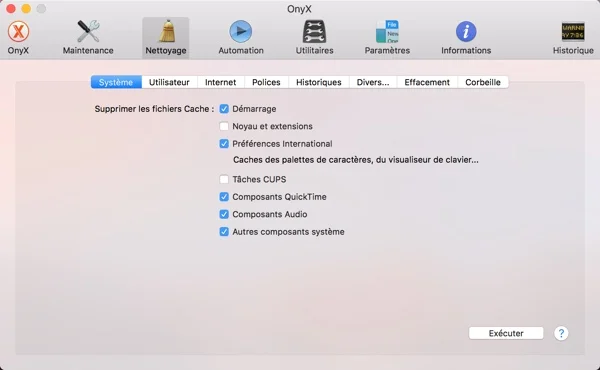Viewport: 600px width, 370px height.
Task: Toggle the Composants Audio checkbox
Action: tap(224, 214)
